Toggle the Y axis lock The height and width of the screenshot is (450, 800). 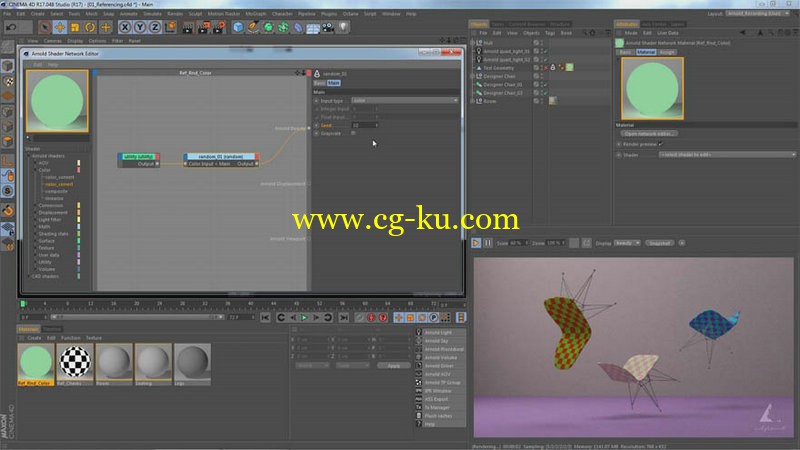(x=140, y=27)
